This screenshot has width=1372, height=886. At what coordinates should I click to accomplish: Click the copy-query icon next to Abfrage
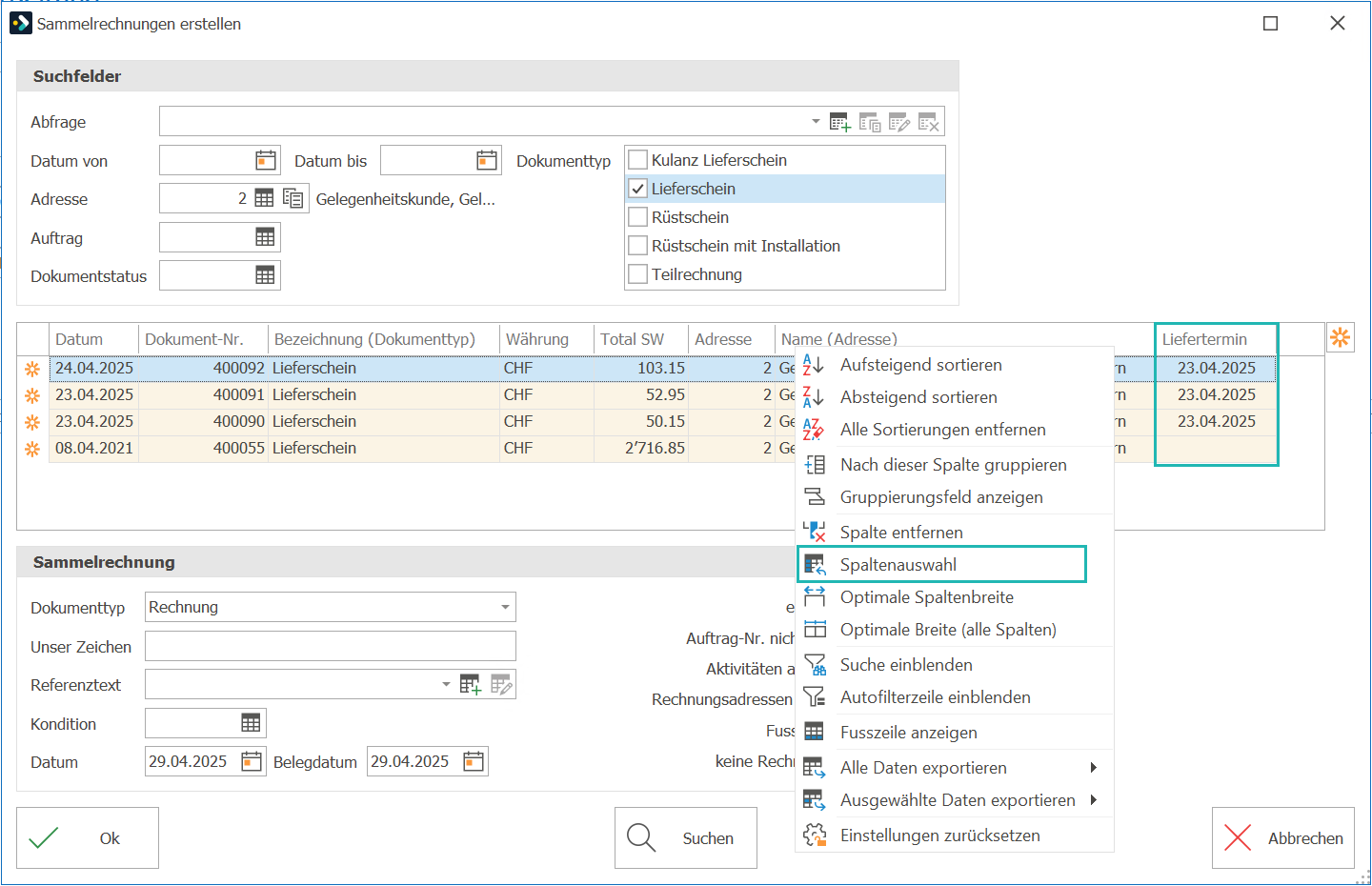click(x=870, y=122)
